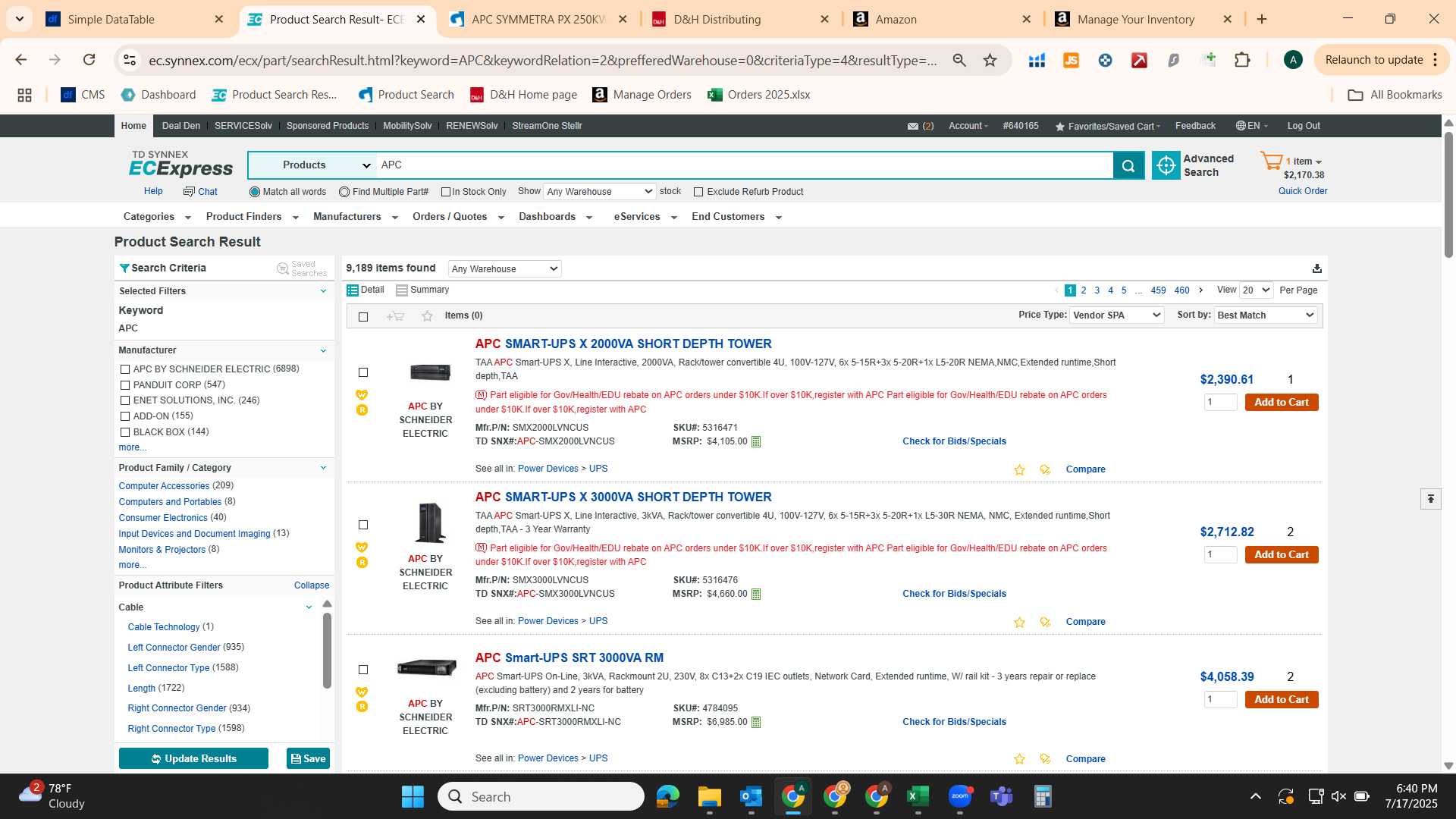Image resolution: width=1456 pixels, height=819 pixels.
Task: Click the export download icon above results
Action: pyautogui.click(x=1317, y=268)
